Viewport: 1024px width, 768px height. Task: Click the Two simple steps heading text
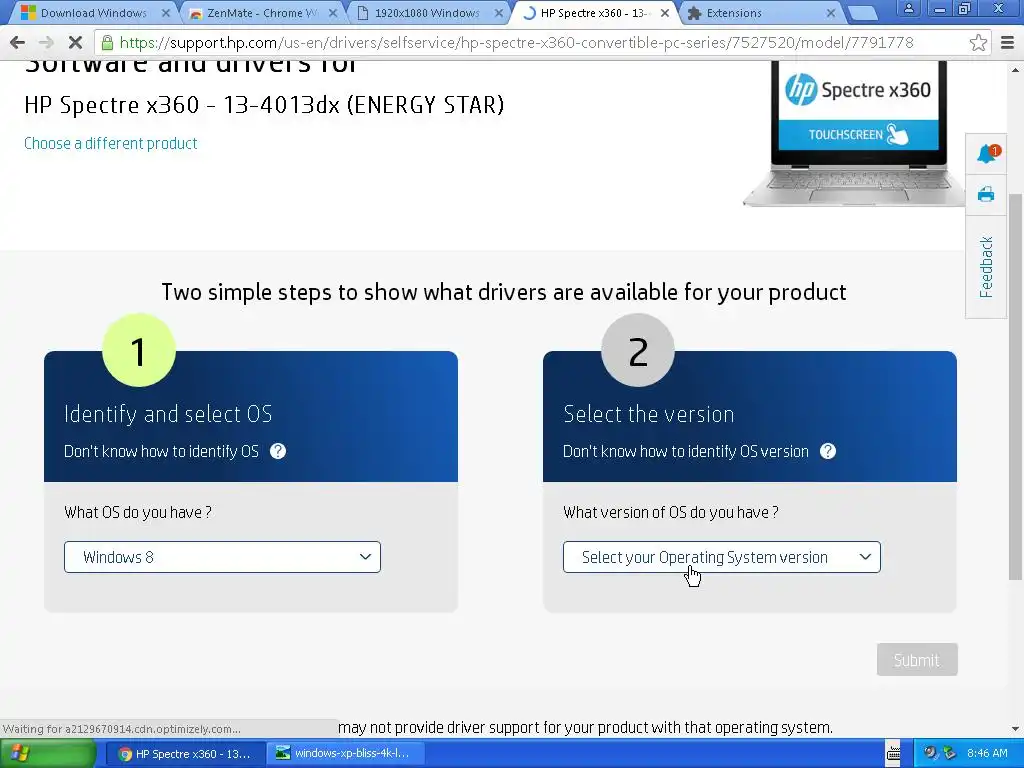click(504, 292)
